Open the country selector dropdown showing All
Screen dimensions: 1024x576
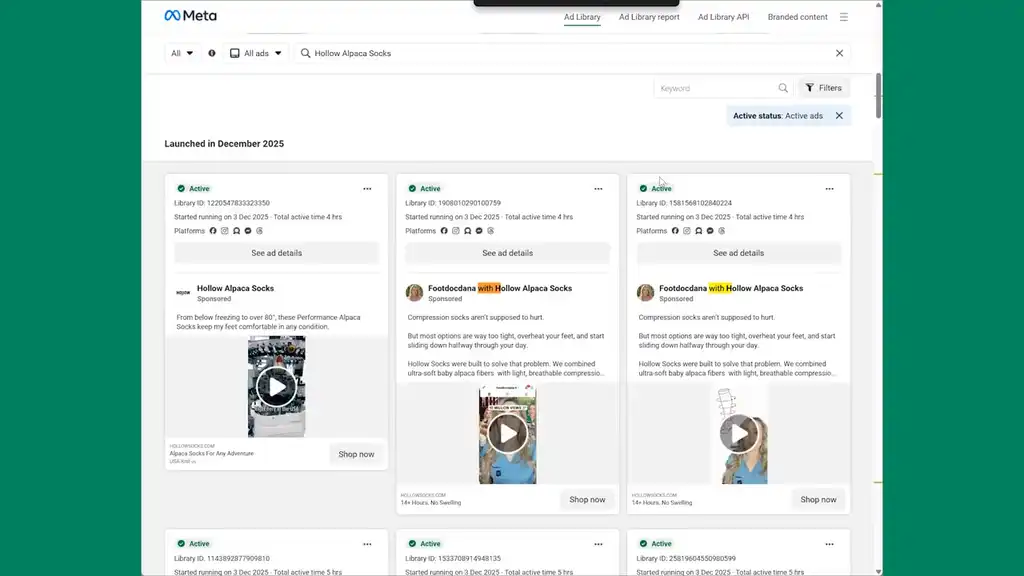(180, 53)
